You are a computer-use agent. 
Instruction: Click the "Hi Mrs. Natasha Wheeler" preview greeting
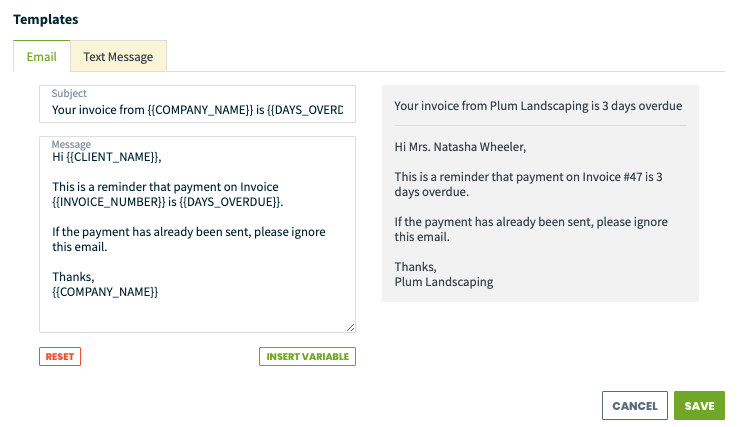coord(460,147)
